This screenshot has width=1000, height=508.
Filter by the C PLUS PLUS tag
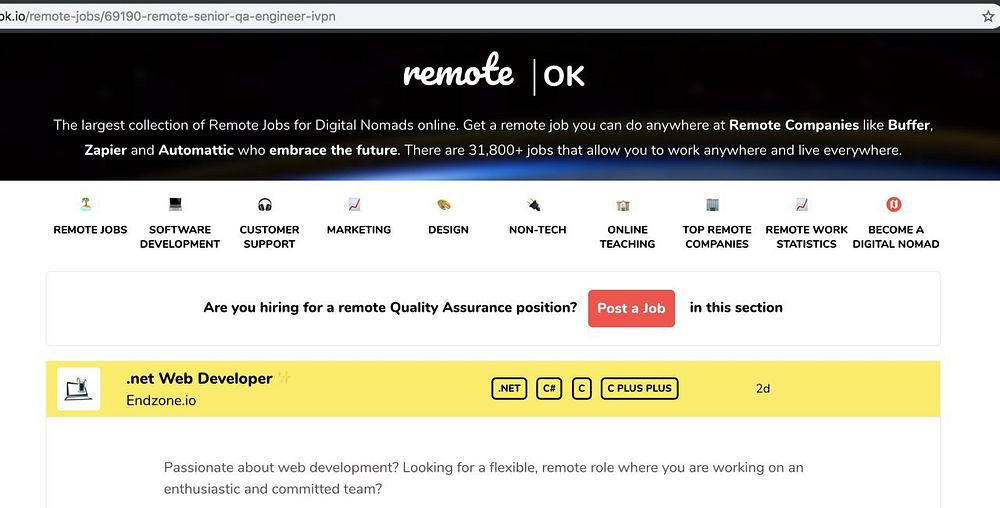tap(640, 388)
